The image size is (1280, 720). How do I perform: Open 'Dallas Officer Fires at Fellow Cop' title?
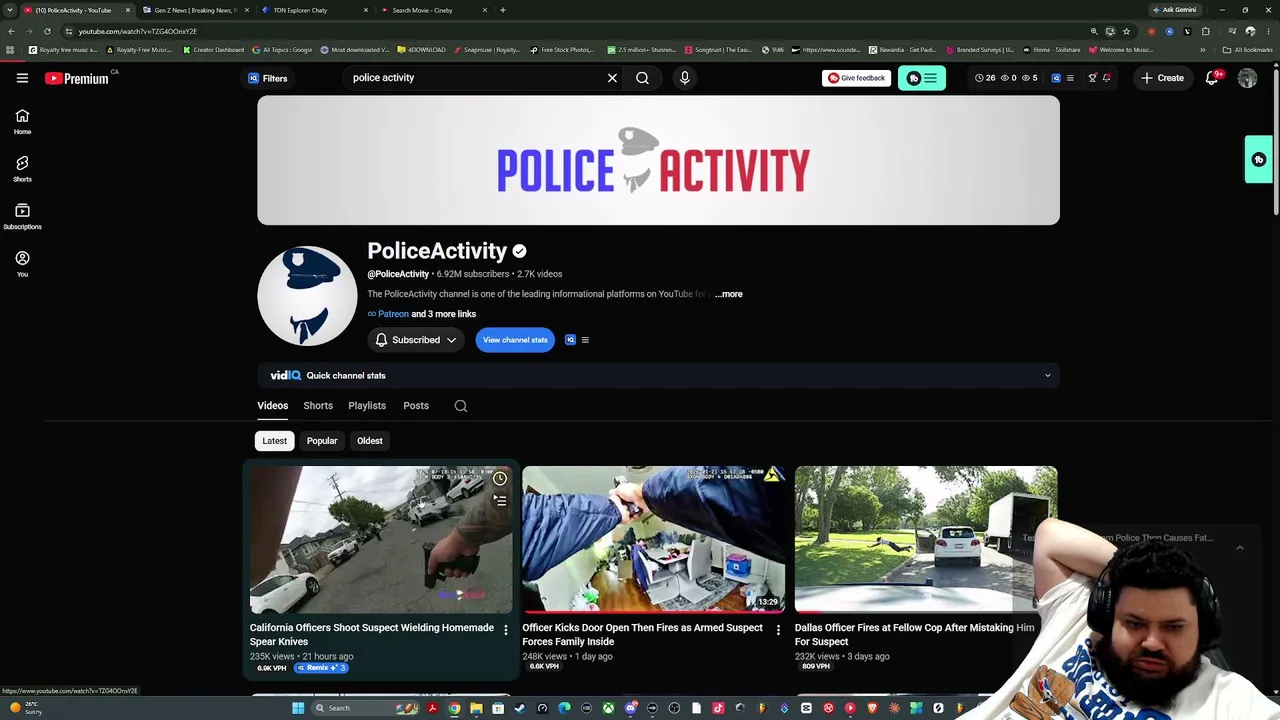(915, 635)
